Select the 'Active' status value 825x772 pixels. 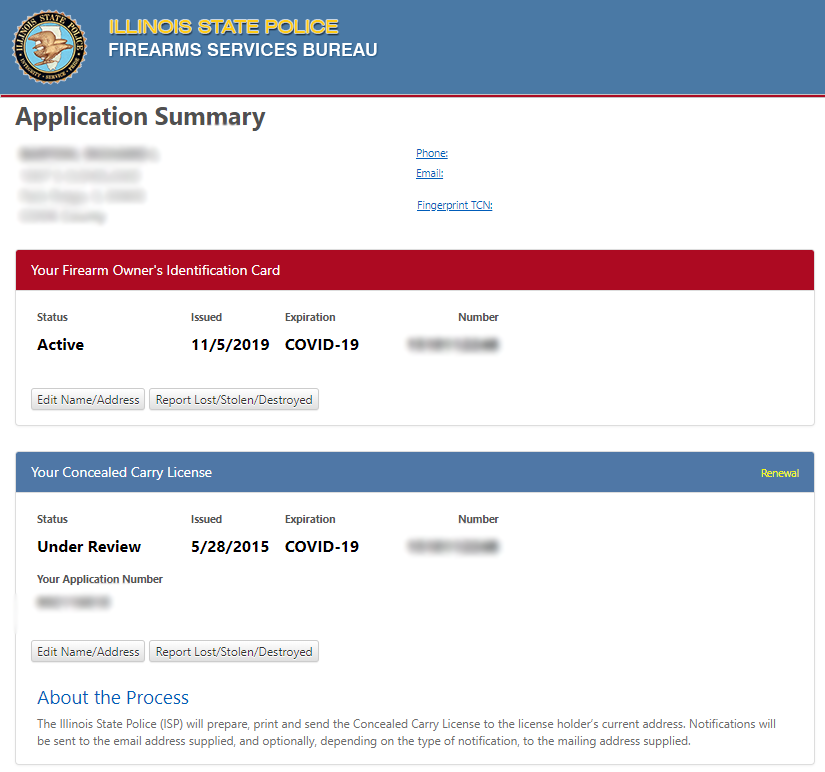[61, 345]
